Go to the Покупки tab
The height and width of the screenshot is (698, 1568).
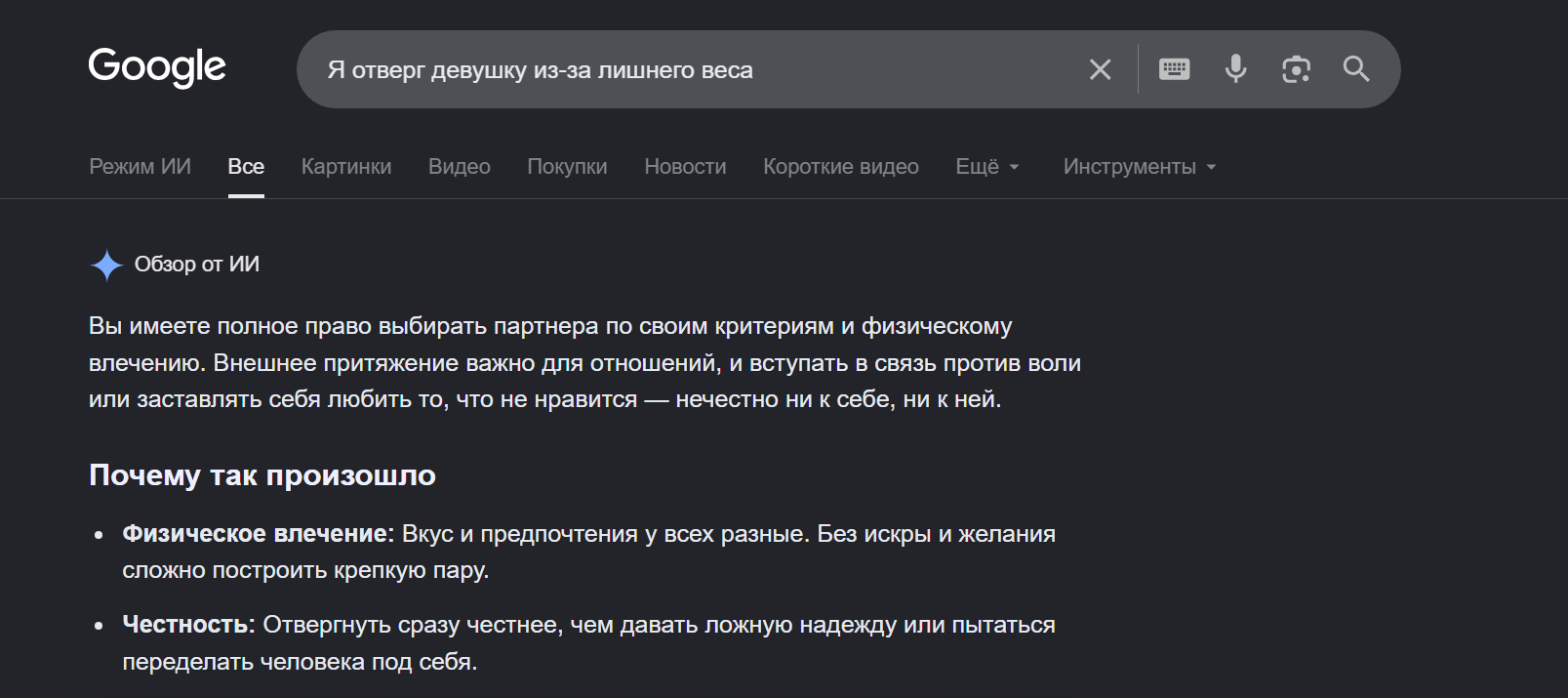click(x=567, y=167)
